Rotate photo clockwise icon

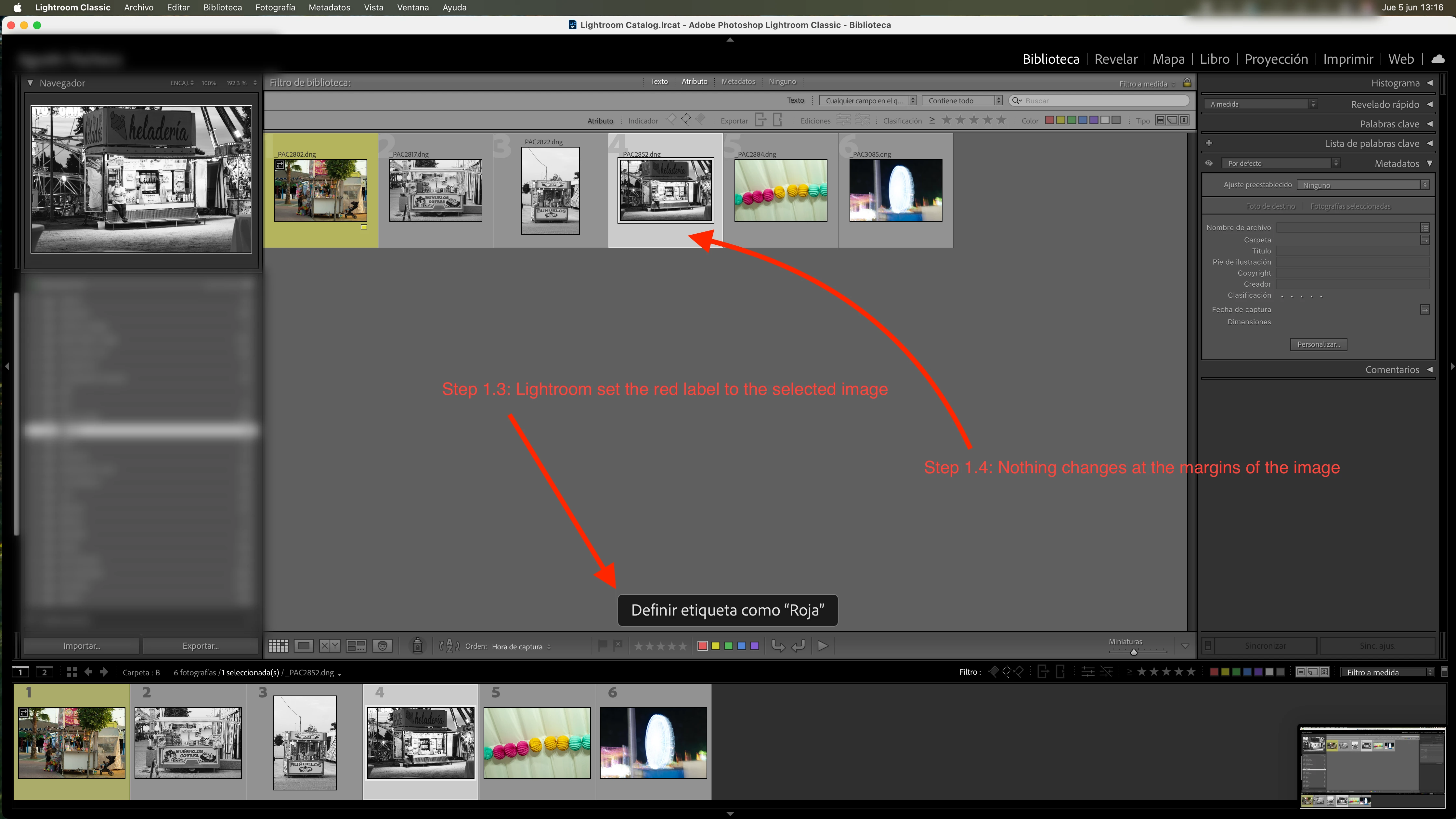point(798,646)
